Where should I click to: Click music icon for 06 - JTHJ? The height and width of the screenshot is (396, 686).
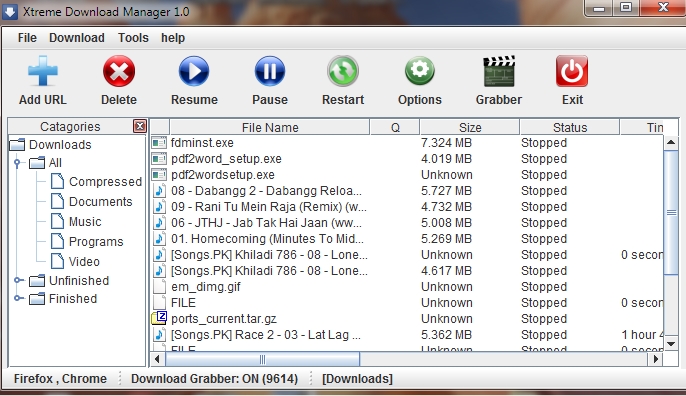click(x=159, y=223)
